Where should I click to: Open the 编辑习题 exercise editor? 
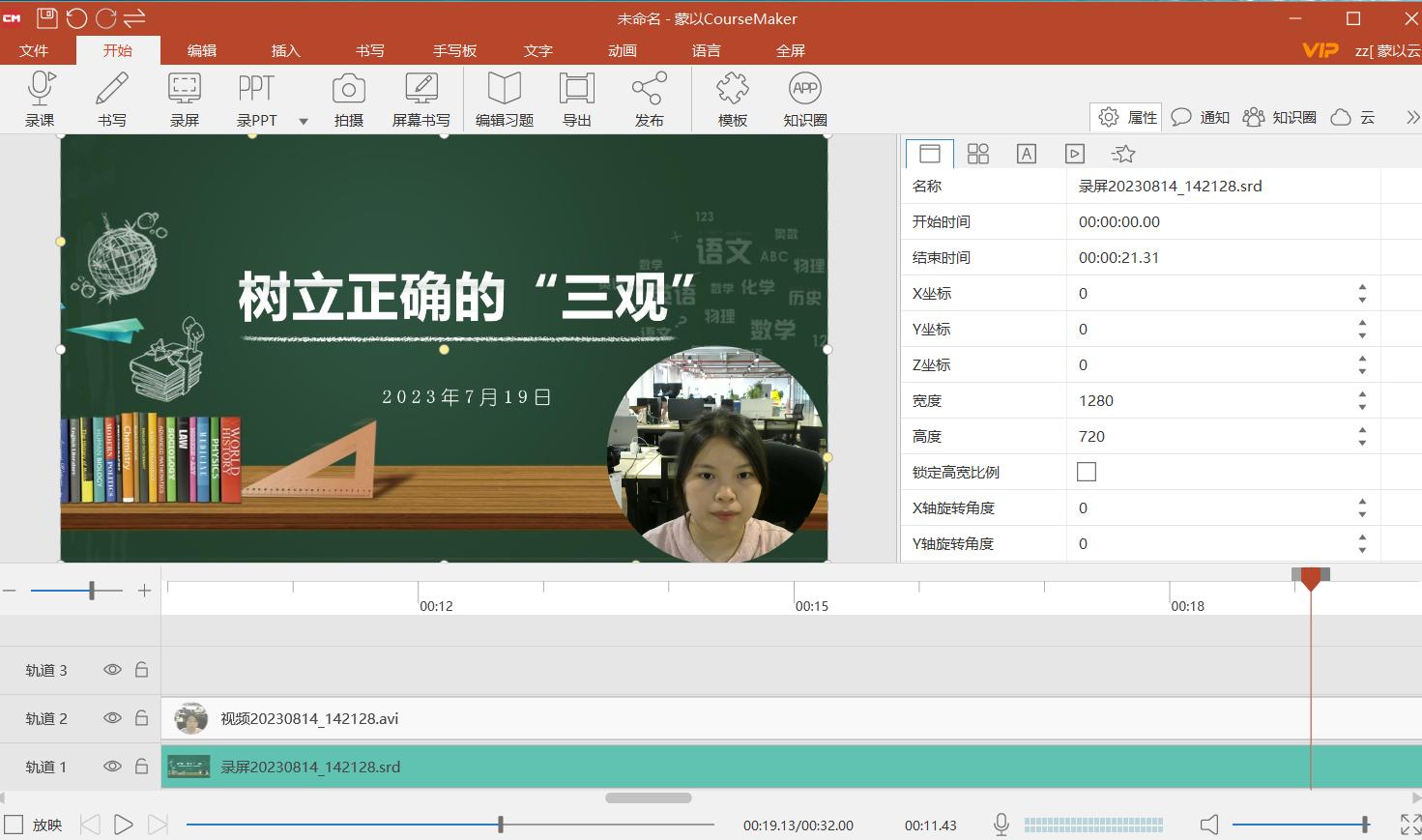pyautogui.click(x=504, y=97)
